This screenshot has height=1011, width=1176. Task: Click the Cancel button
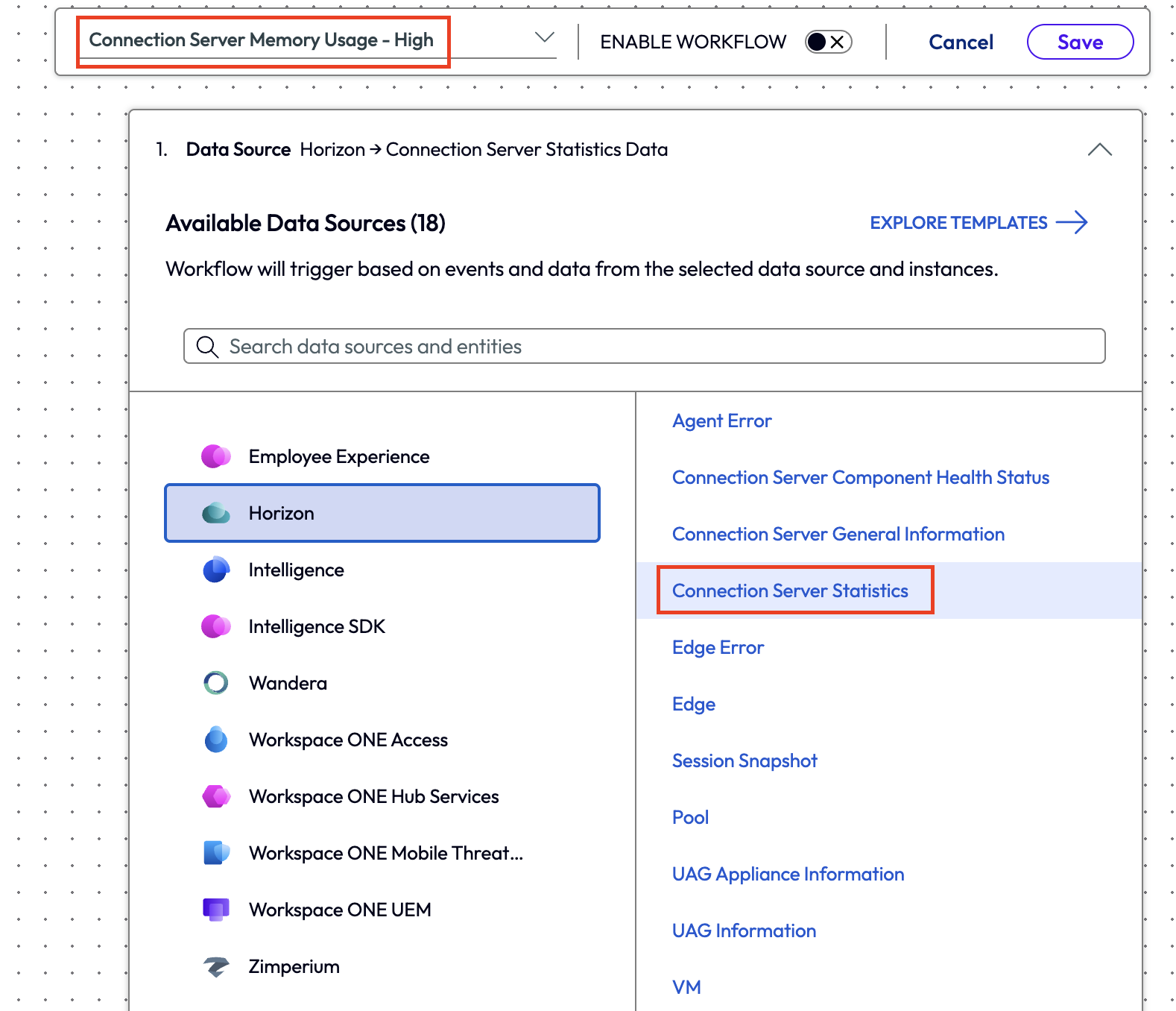coord(961,42)
